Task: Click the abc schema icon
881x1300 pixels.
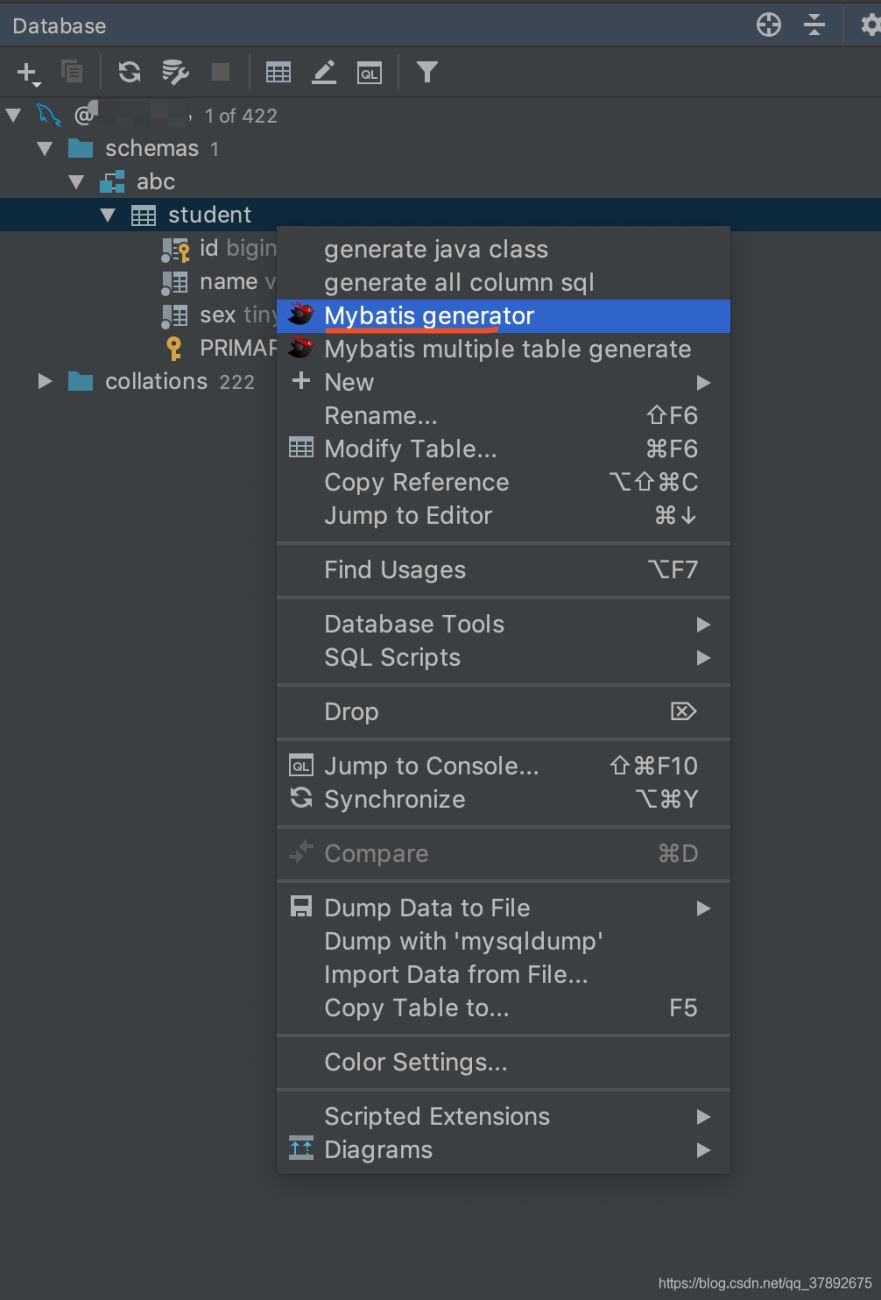Action: click(x=112, y=182)
